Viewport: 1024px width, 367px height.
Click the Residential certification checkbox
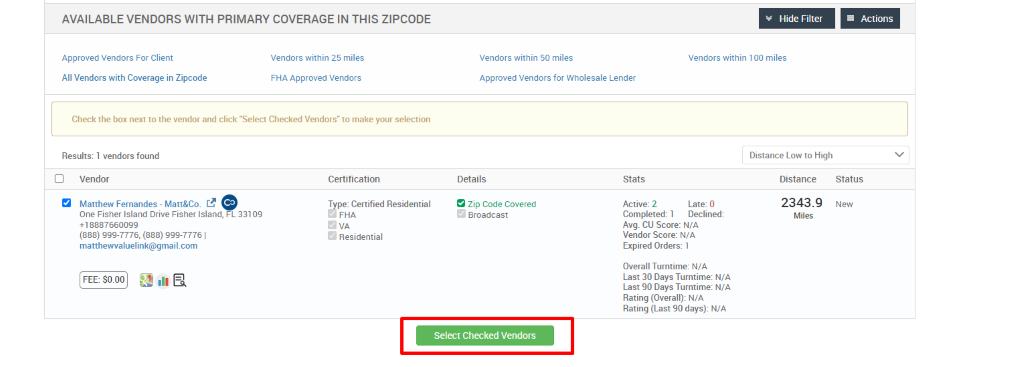pyautogui.click(x=333, y=236)
